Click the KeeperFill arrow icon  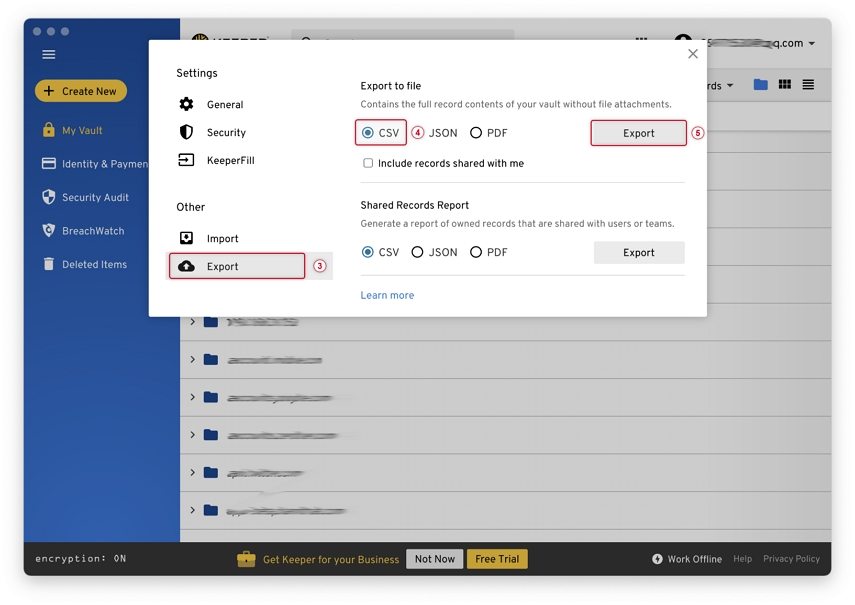(x=186, y=160)
